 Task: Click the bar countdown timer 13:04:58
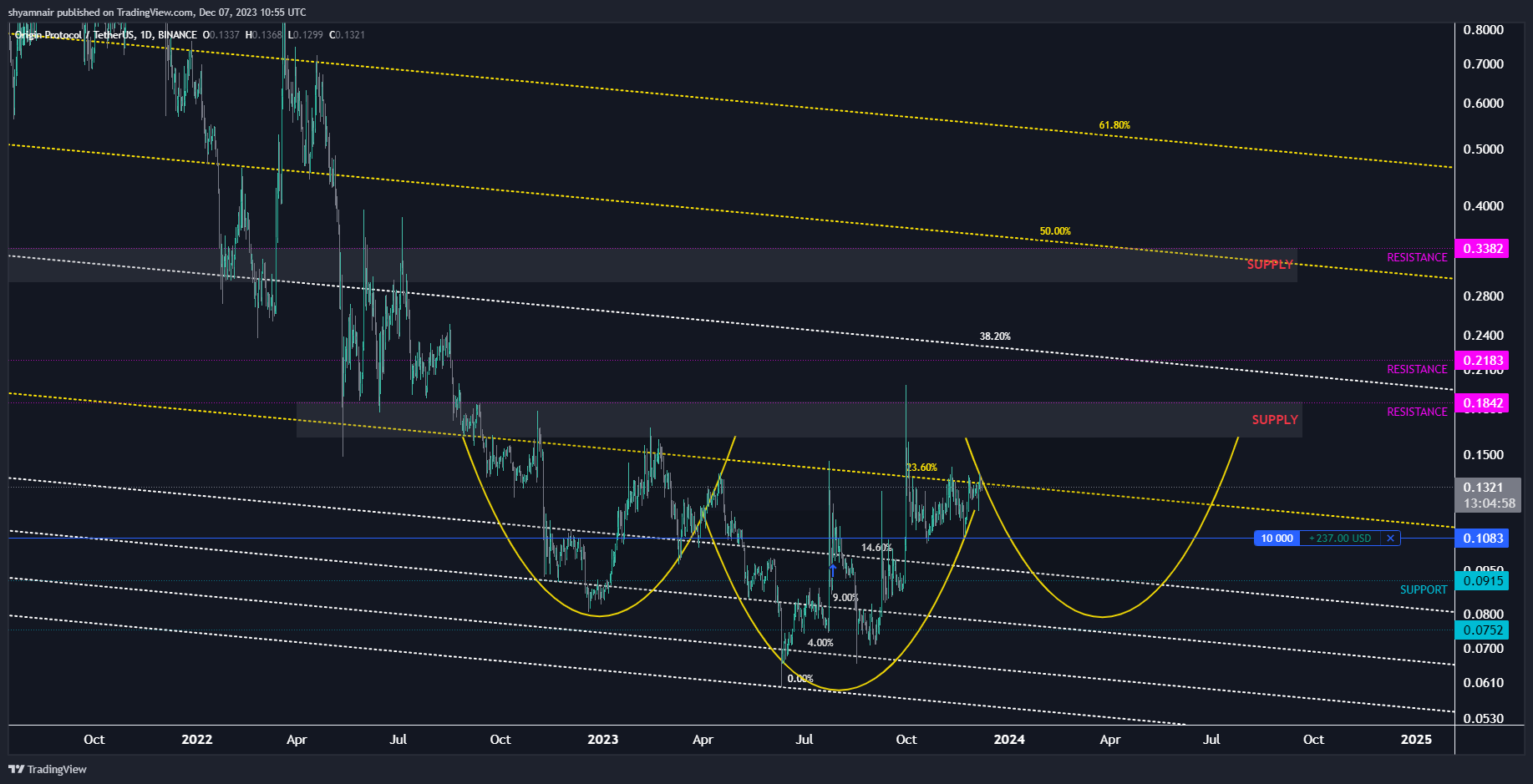tap(1489, 503)
